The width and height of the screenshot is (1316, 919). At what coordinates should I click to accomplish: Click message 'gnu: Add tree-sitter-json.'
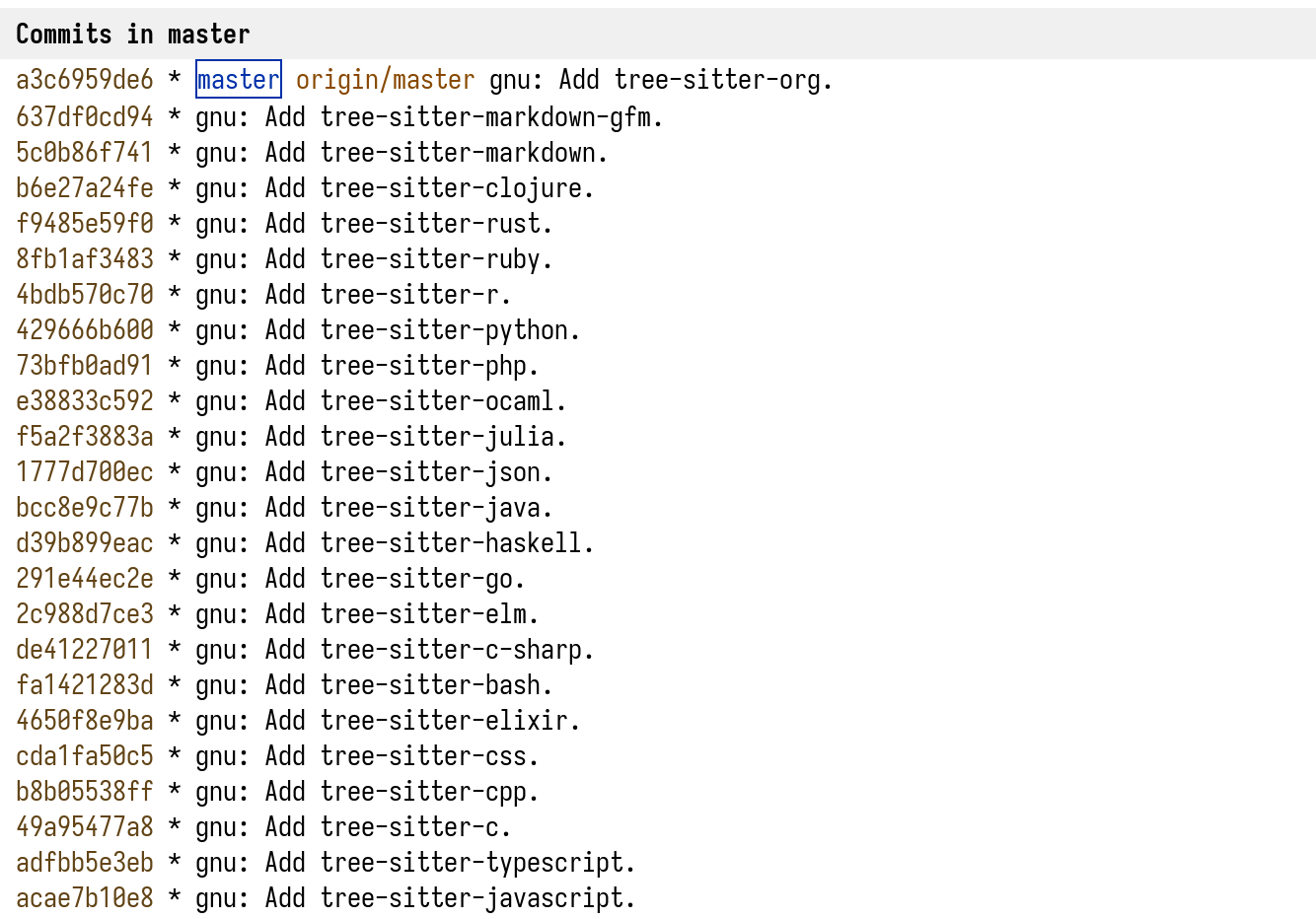(374, 472)
